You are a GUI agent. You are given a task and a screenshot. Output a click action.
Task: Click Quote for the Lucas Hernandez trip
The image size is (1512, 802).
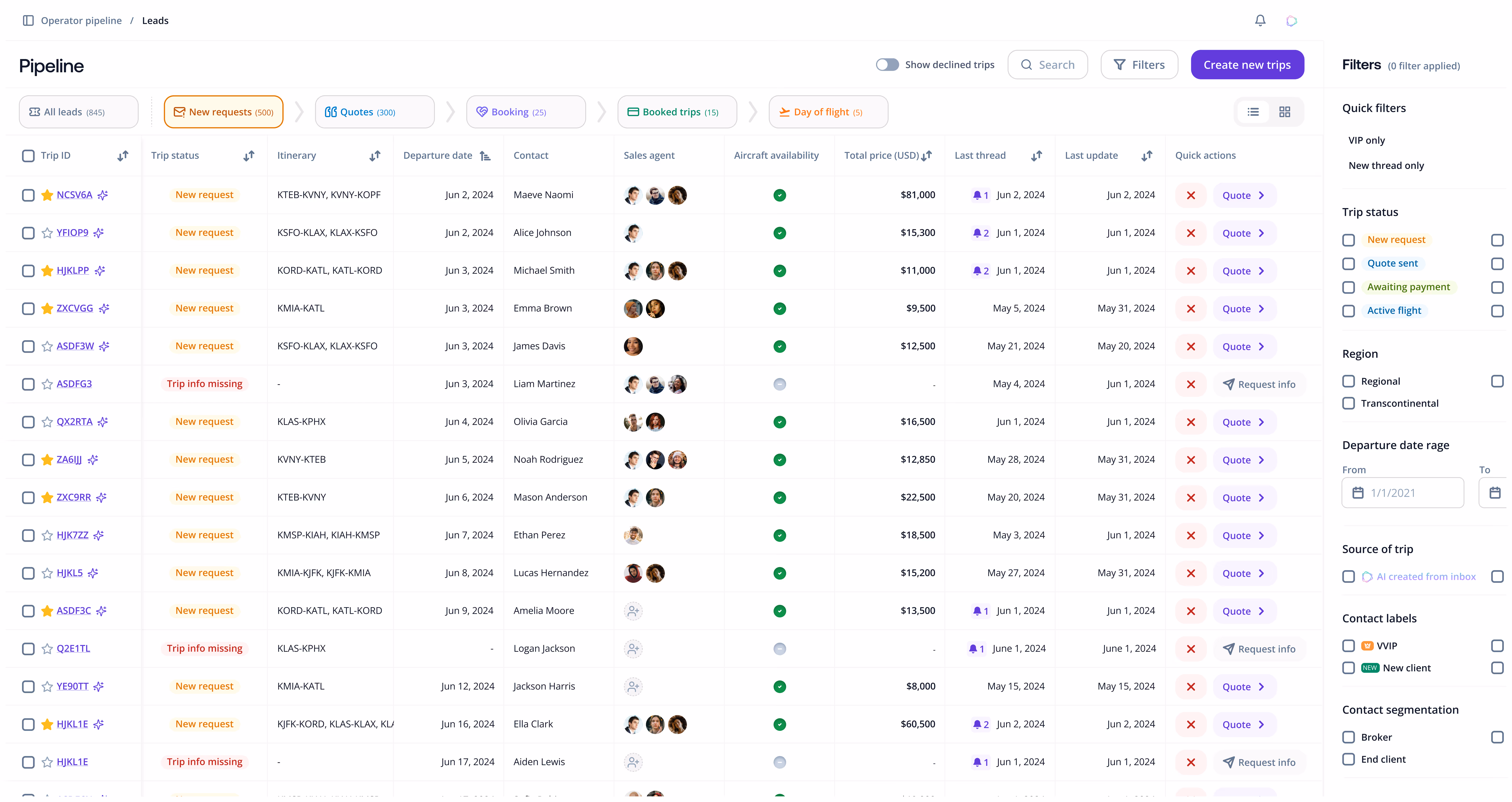point(1244,573)
